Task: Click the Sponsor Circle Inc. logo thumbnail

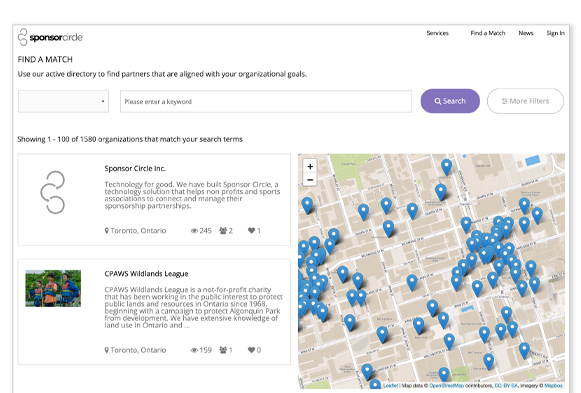Action: pyautogui.click(x=53, y=192)
